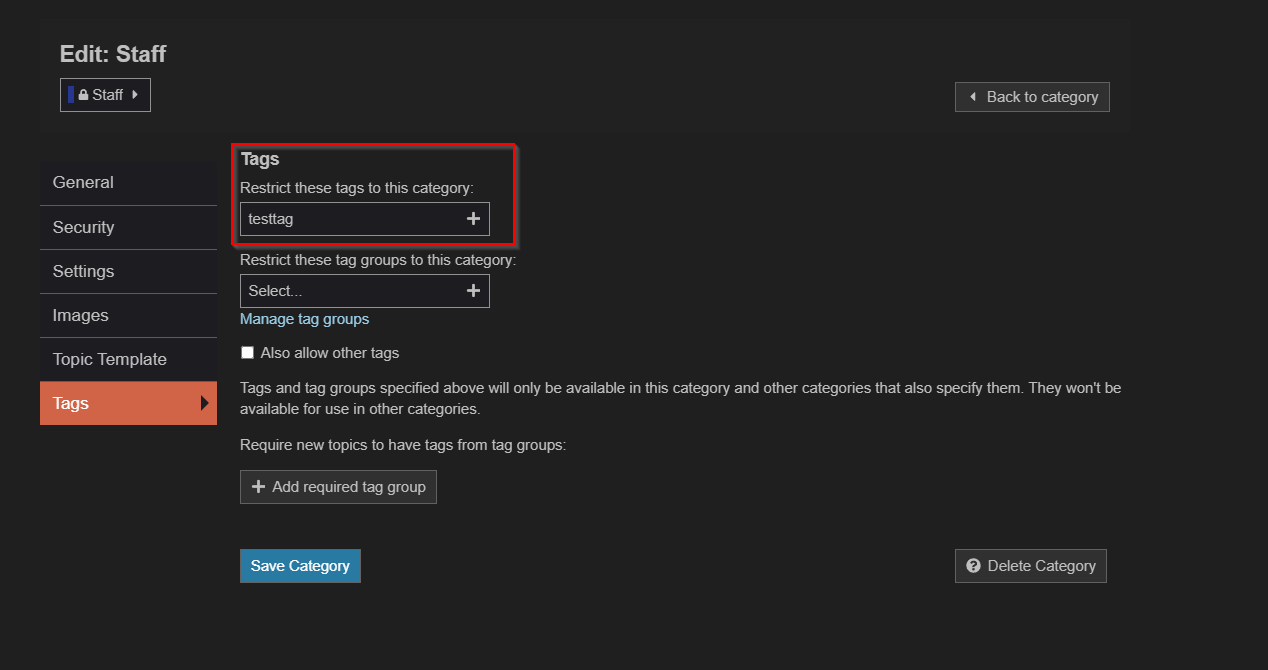
Task: Click the lock icon in Staff badge
Action: point(84,95)
